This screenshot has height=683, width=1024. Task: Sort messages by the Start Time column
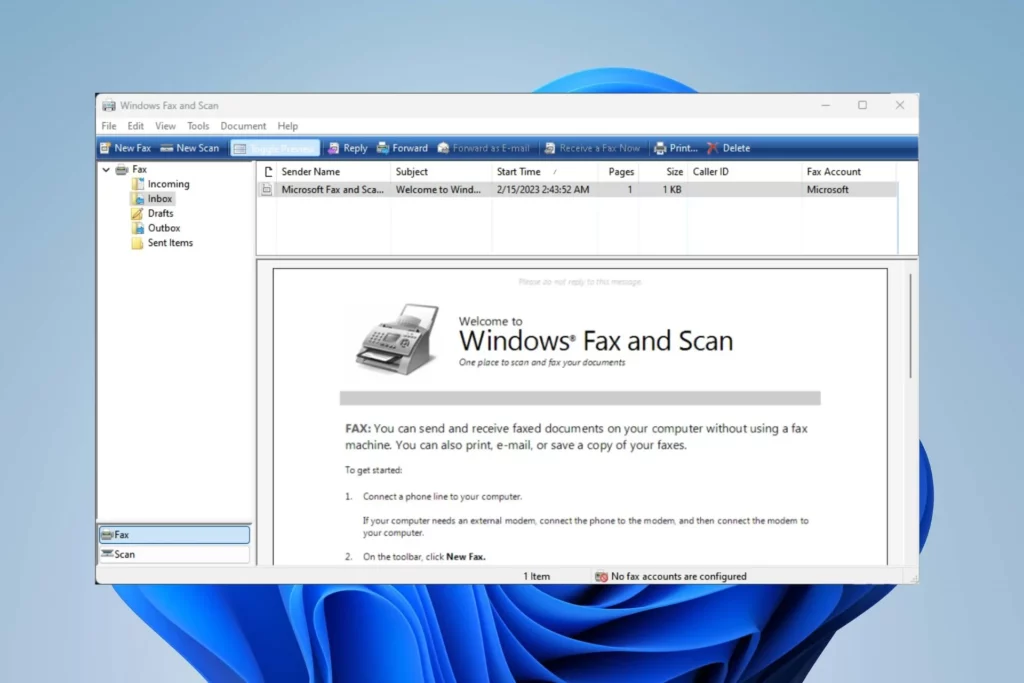click(518, 171)
